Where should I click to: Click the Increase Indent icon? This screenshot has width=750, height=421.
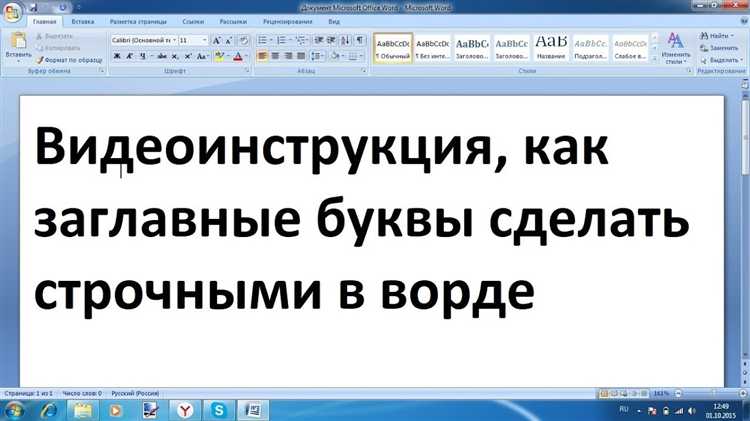pos(331,40)
